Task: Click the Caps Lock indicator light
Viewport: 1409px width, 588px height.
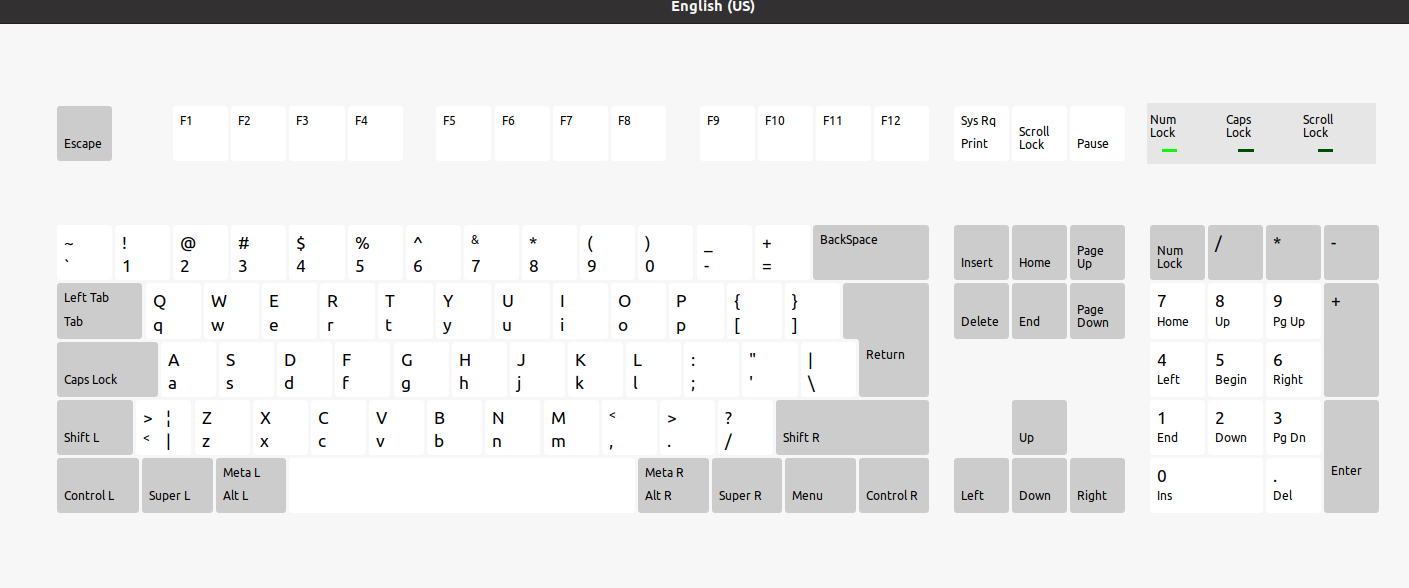Action: (1245, 150)
